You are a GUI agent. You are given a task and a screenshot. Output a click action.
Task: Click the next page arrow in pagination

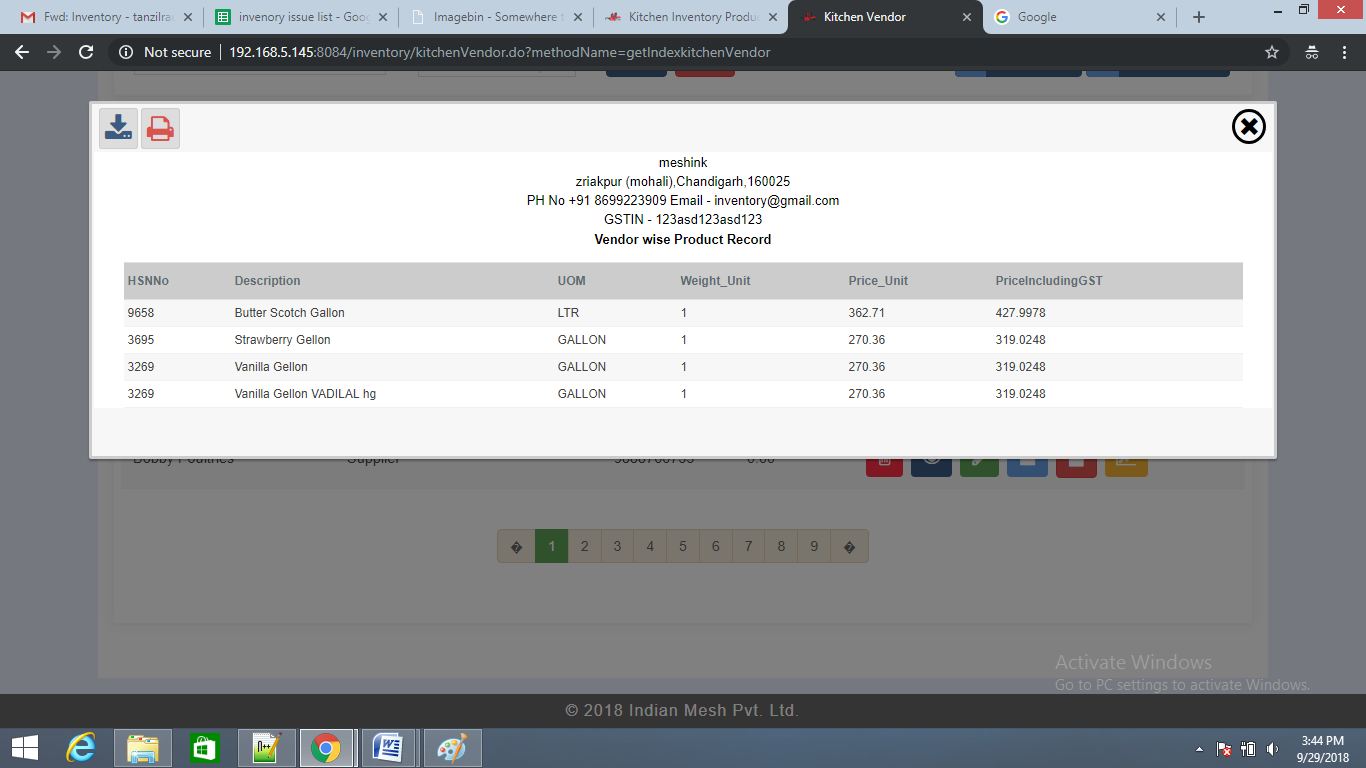coord(849,546)
